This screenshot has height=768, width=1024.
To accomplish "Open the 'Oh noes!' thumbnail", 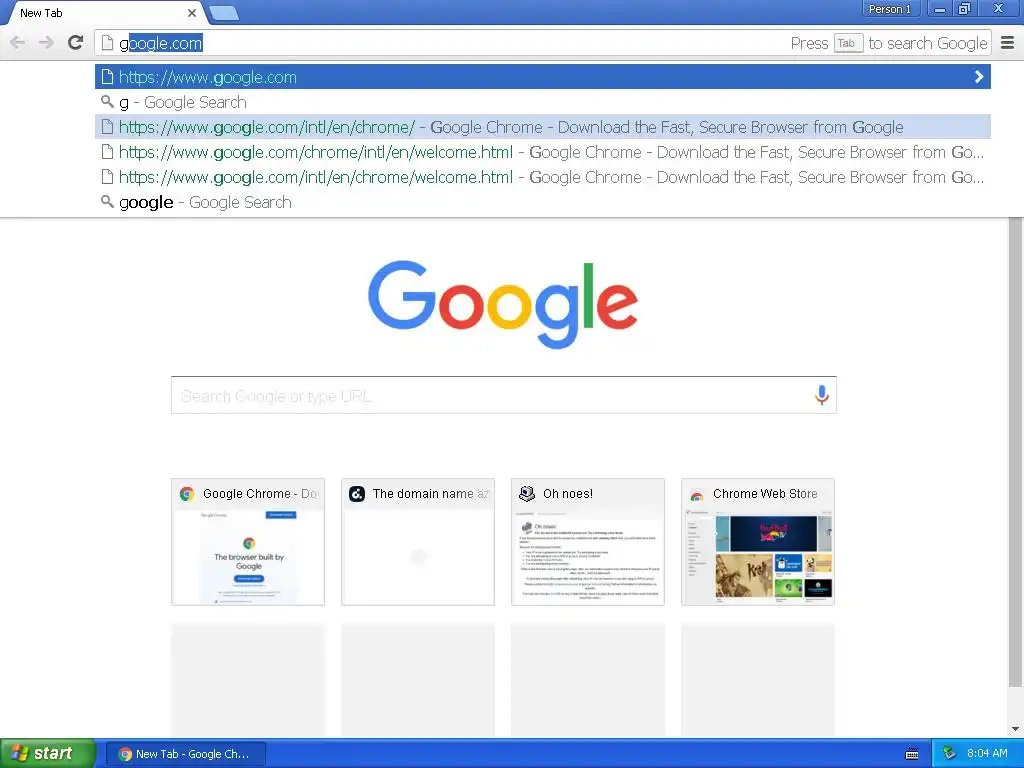I will tap(588, 542).
